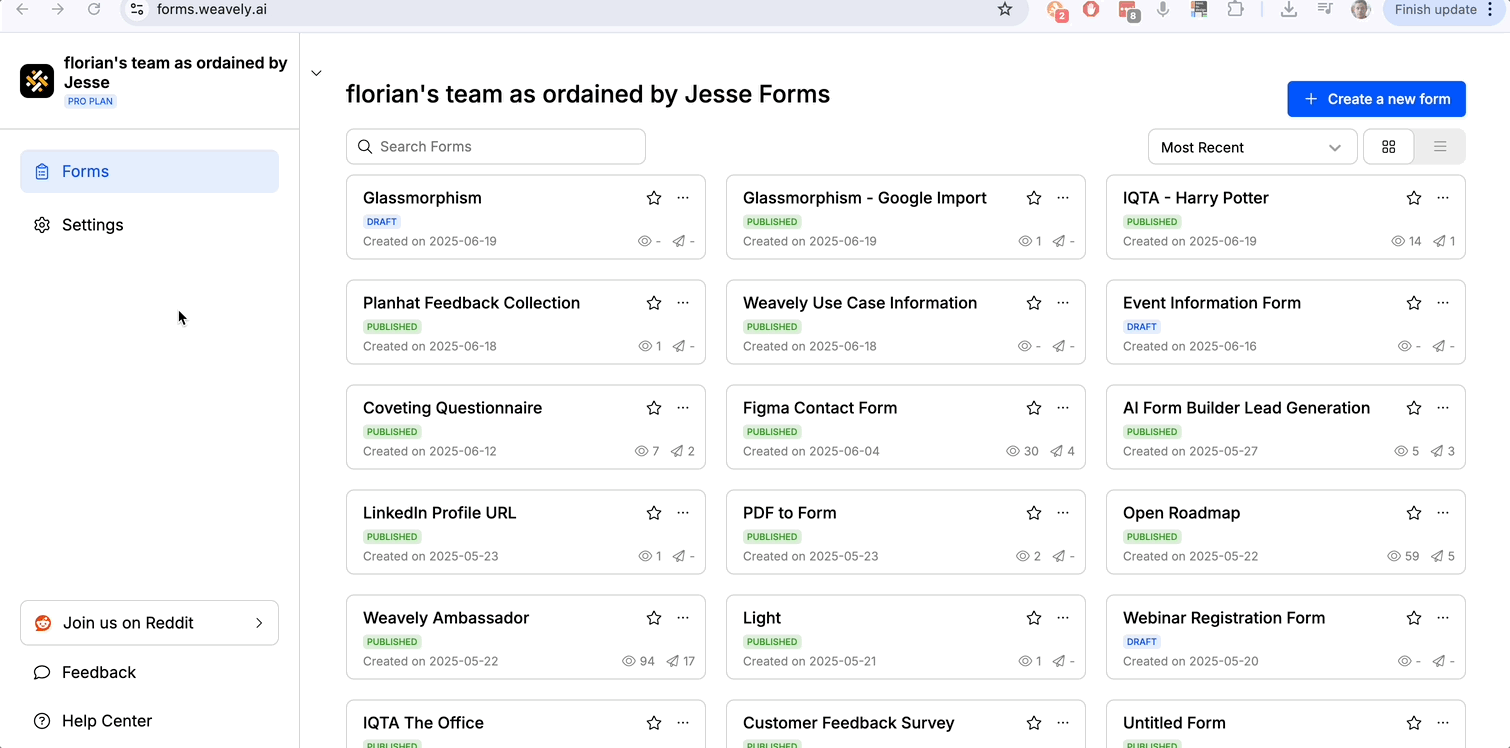The image size is (1510, 748).
Task: Open three-dot menu for Weavely Ambassador
Action: coord(683,618)
